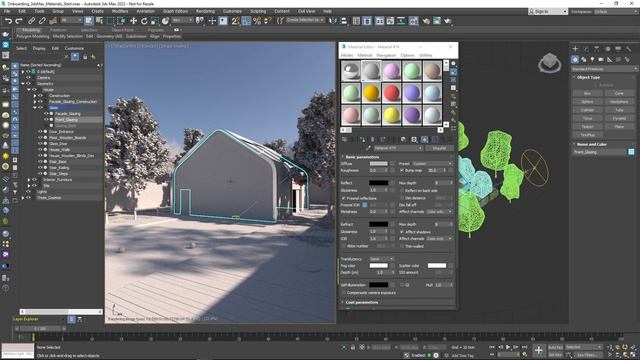Expand the Coat parameters rollout

coord(362,302)
